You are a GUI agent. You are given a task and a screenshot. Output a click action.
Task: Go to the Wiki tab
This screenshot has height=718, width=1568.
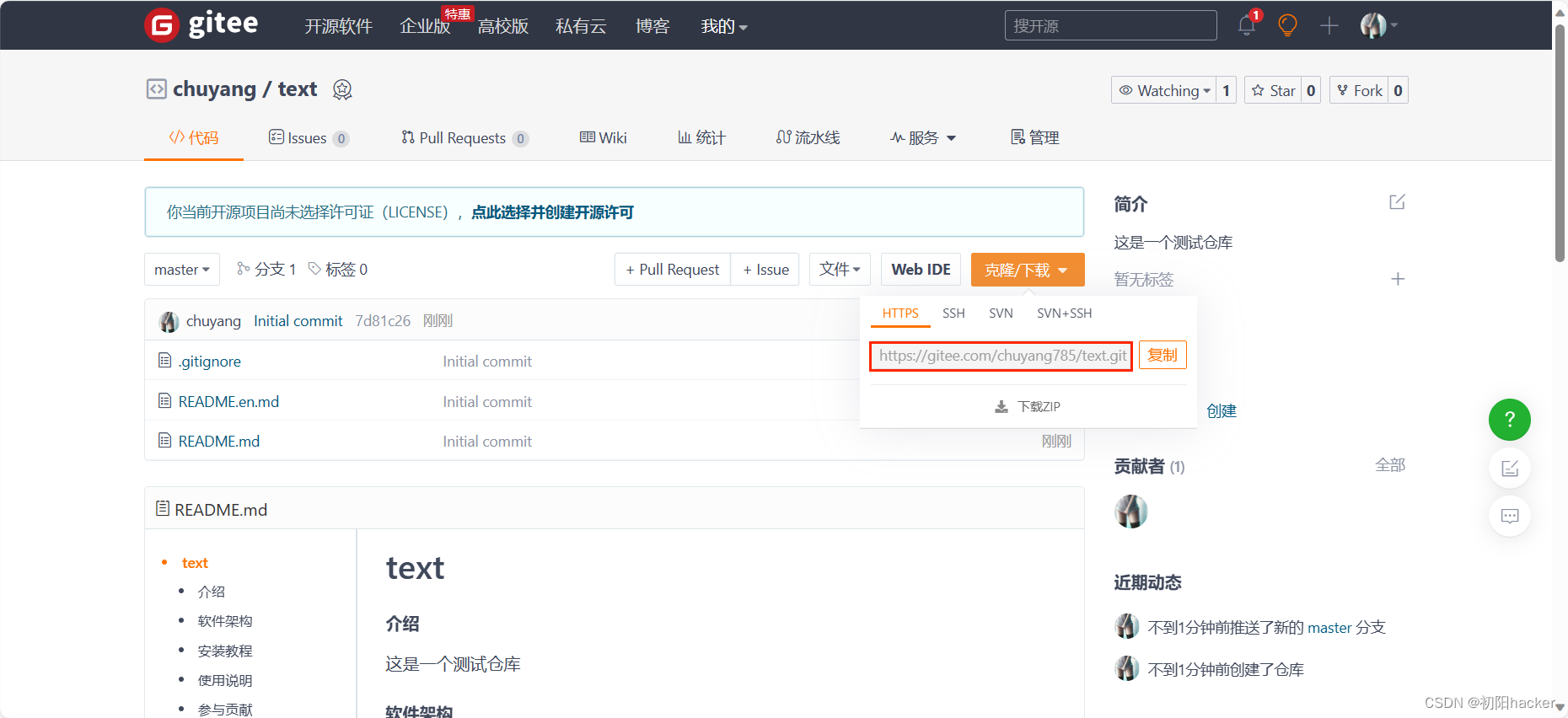coord(604,137)
